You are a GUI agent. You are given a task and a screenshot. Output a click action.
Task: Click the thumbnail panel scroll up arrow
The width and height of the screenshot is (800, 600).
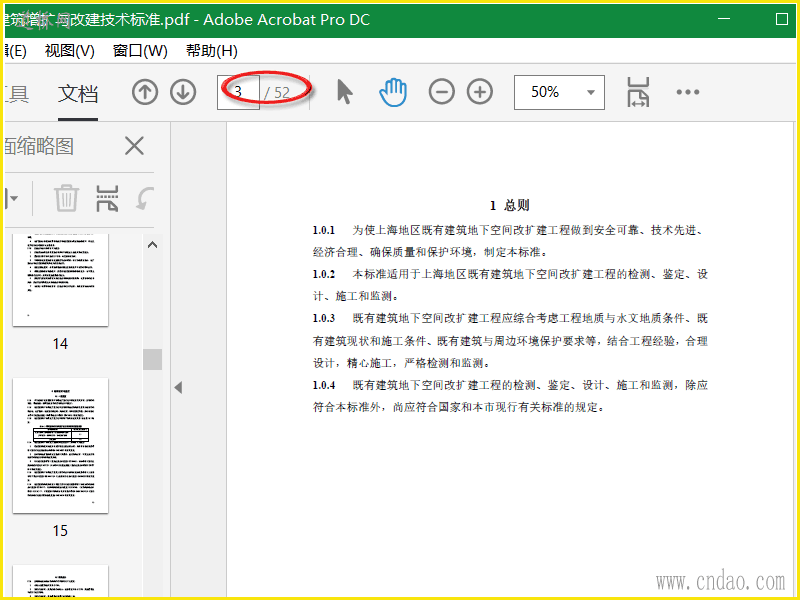pyautogui.click(x=152, y=245)
